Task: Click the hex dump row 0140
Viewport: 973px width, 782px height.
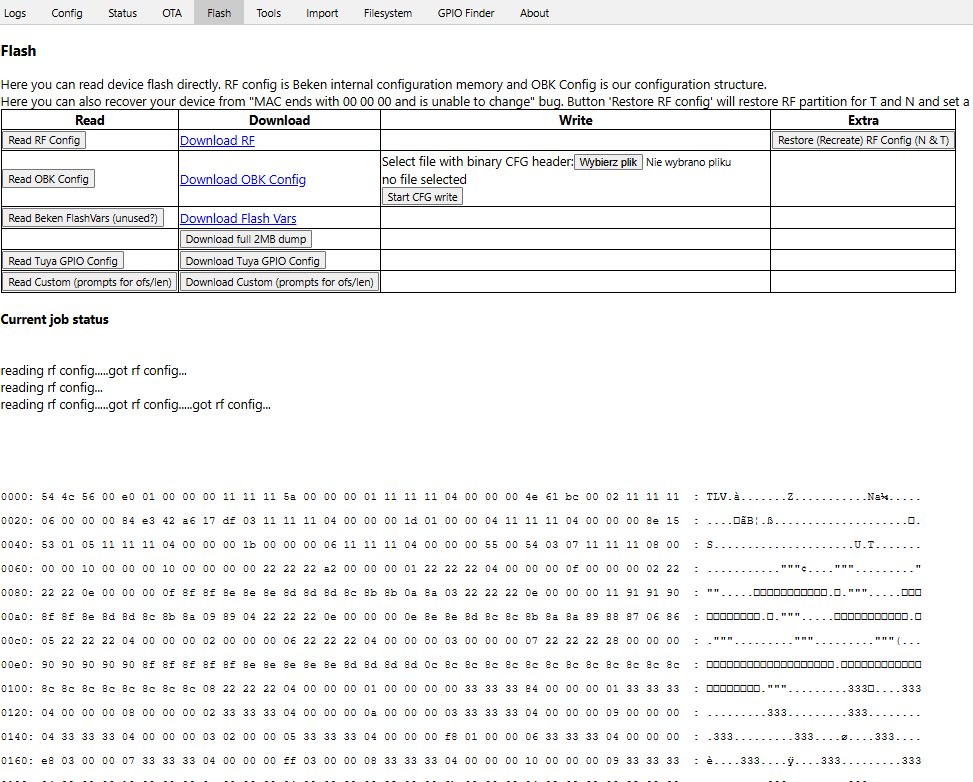Action: [460, 737]
